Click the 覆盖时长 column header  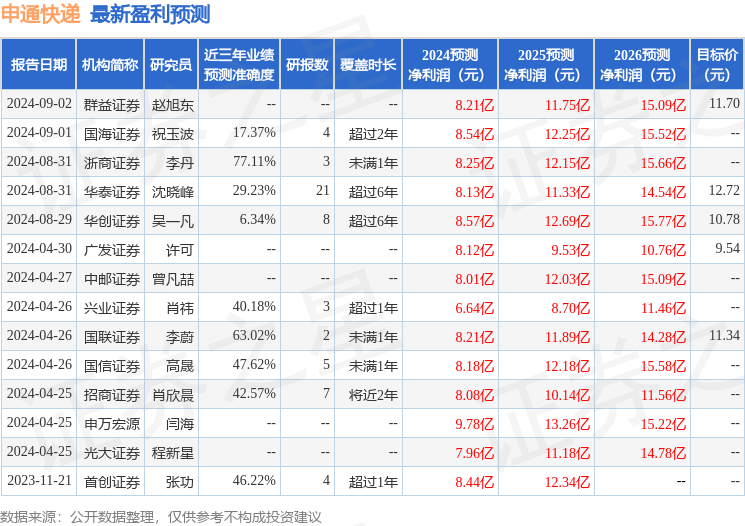[368, 65]
